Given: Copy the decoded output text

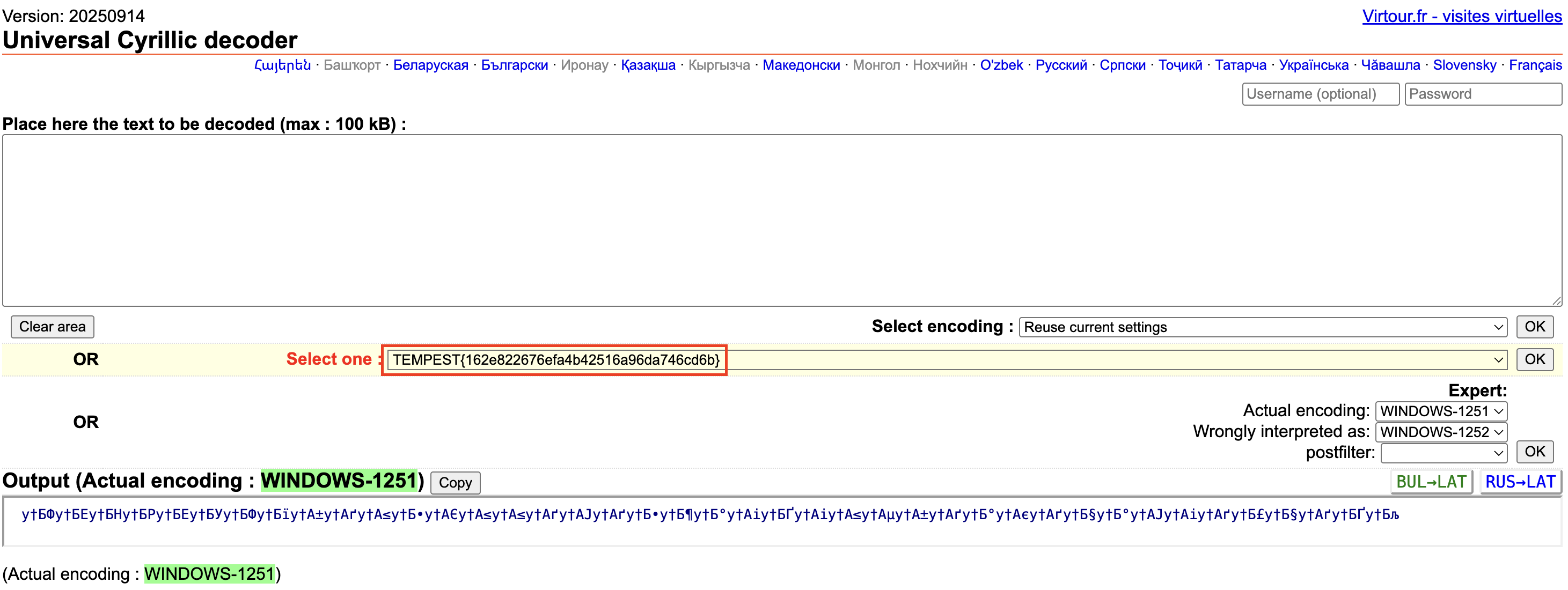Looking at the screenshot, I should pos(455,482).
